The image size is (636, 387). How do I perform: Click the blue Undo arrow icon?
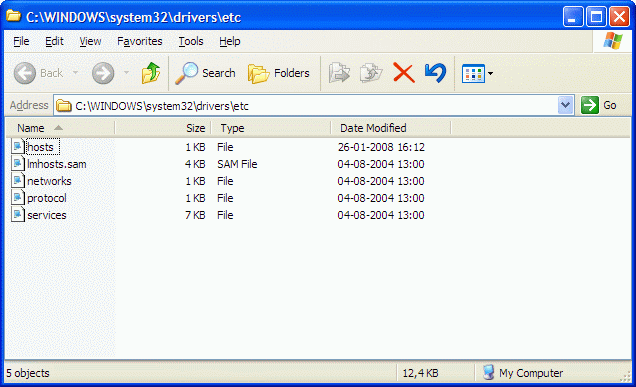435,73
